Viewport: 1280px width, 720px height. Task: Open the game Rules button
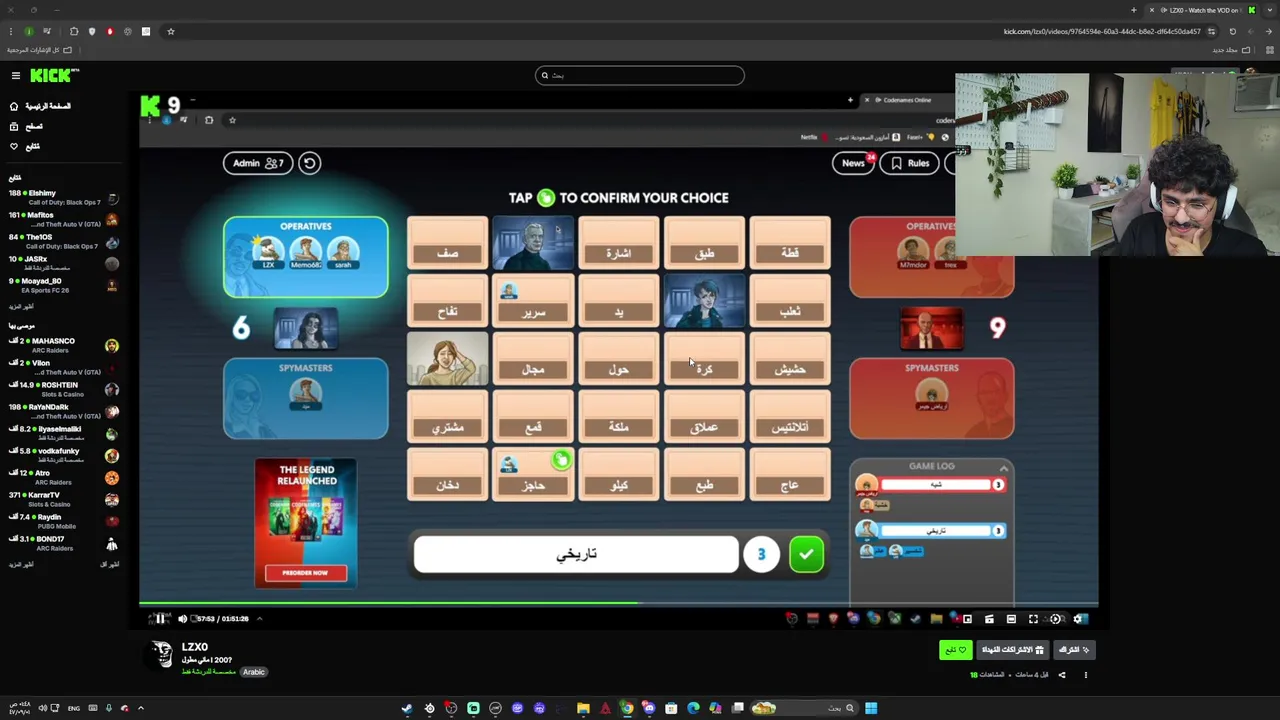(x=910, y=163)
